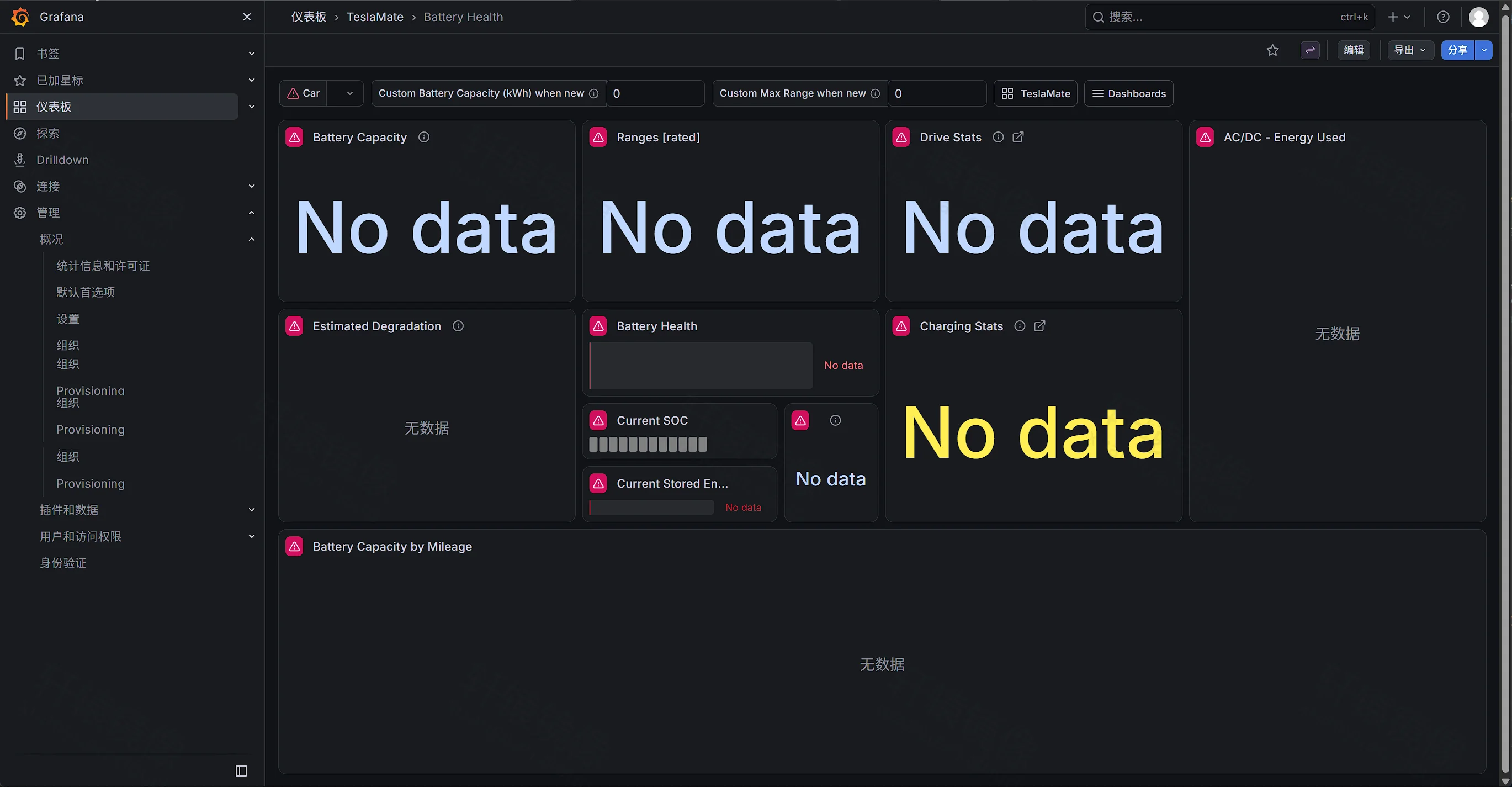Go to TeslaMate breadcrumb folder

point(375,17)
